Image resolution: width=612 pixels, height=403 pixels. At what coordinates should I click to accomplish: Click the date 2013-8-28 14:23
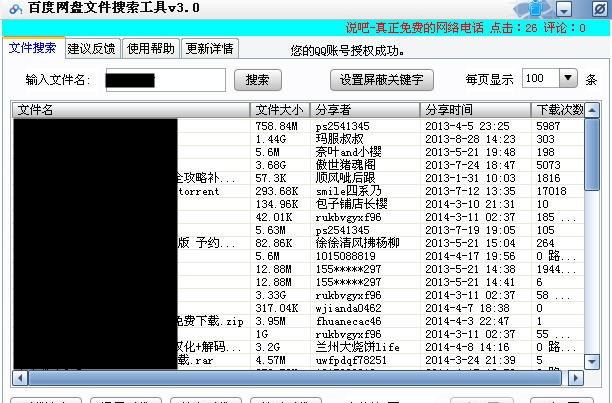470,139
